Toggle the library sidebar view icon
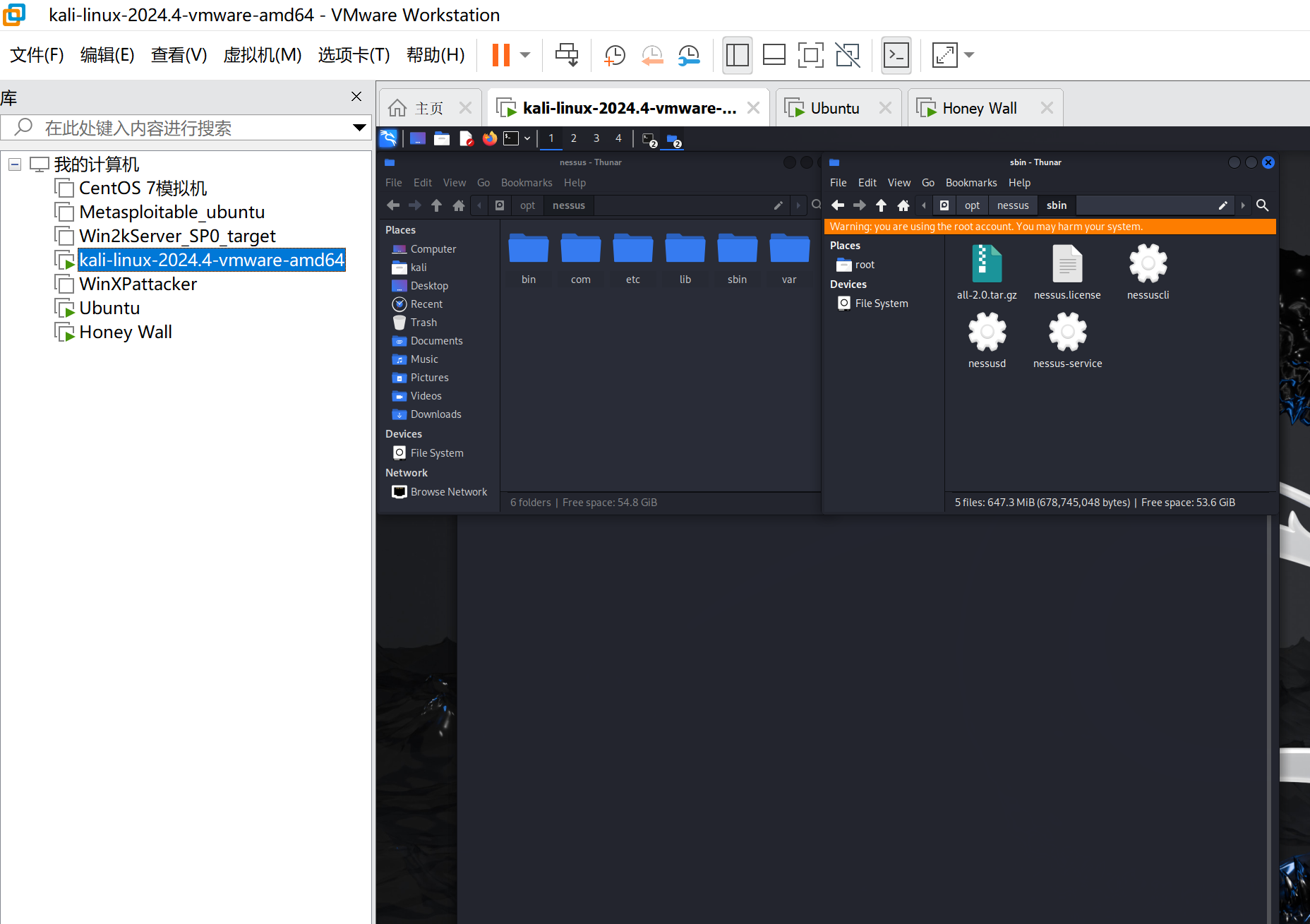1310x924 pixels. click(738, 55)
